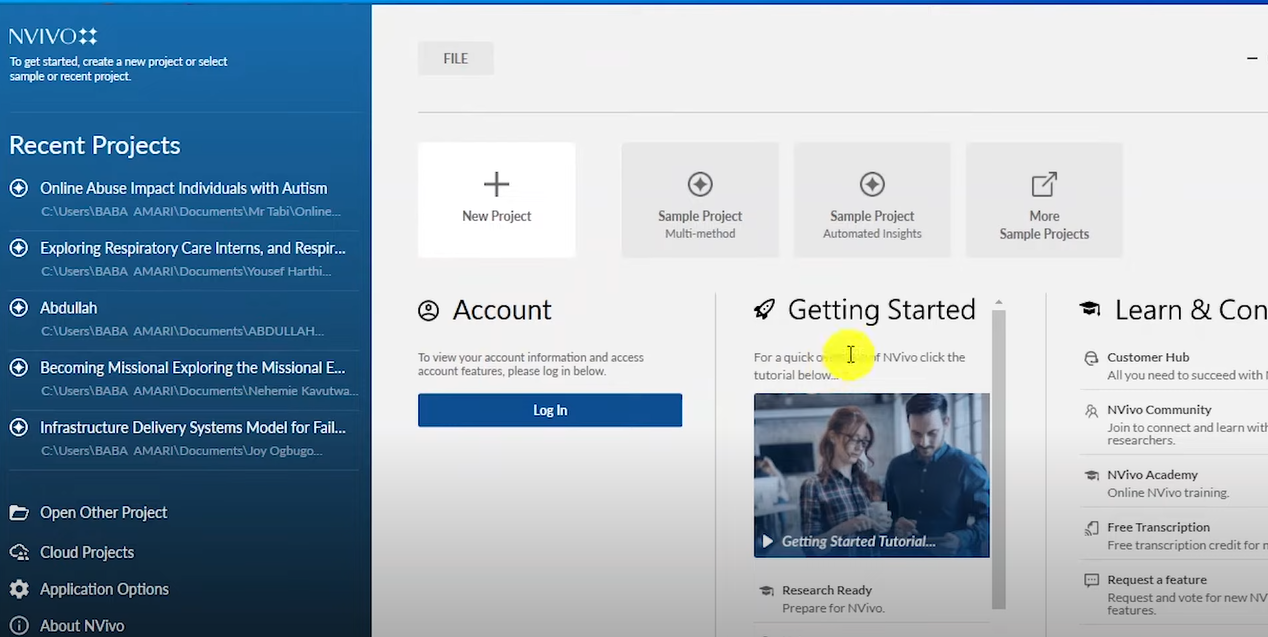Open the FILE tab
The height and width of the screenshot is (637, 1268).
point(455,58)
